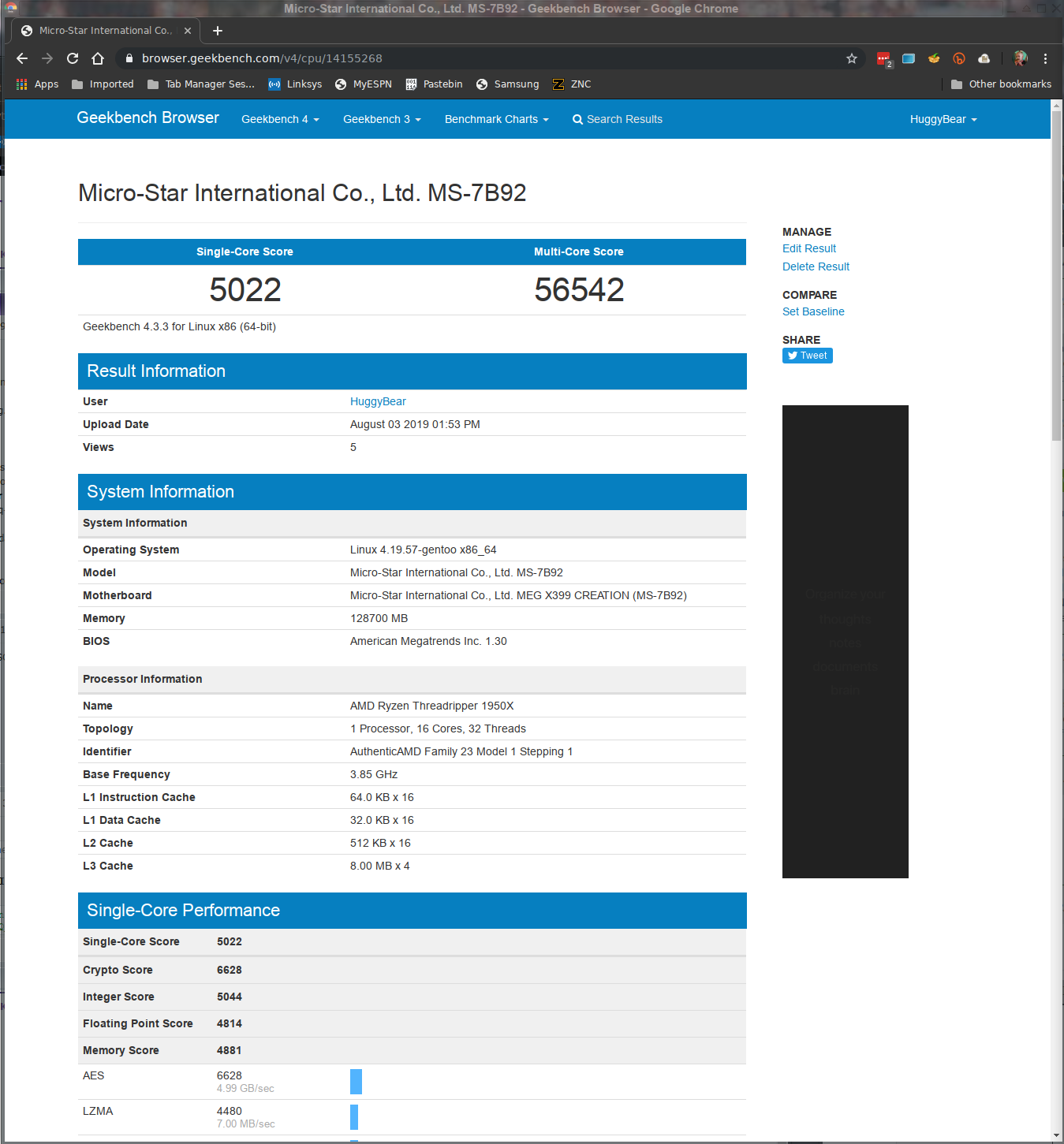This screenshot has width=1064, height=1144.
Task: Click the Floating Point Score value 4814
Action: click(x=230, y=1023)
